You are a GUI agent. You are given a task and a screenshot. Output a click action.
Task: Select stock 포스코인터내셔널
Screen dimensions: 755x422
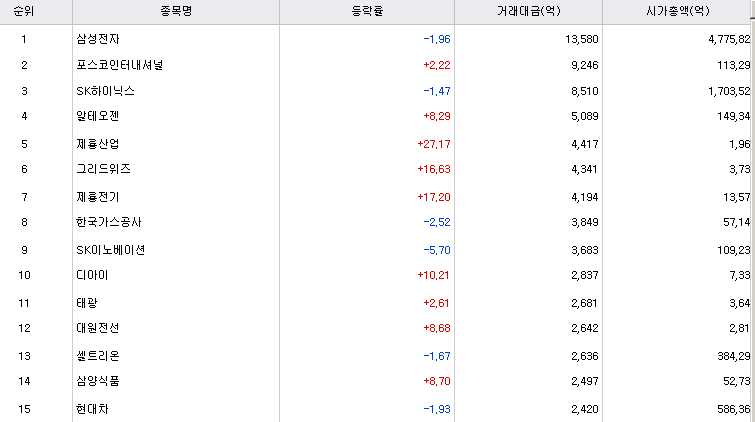tap(119, 65)
